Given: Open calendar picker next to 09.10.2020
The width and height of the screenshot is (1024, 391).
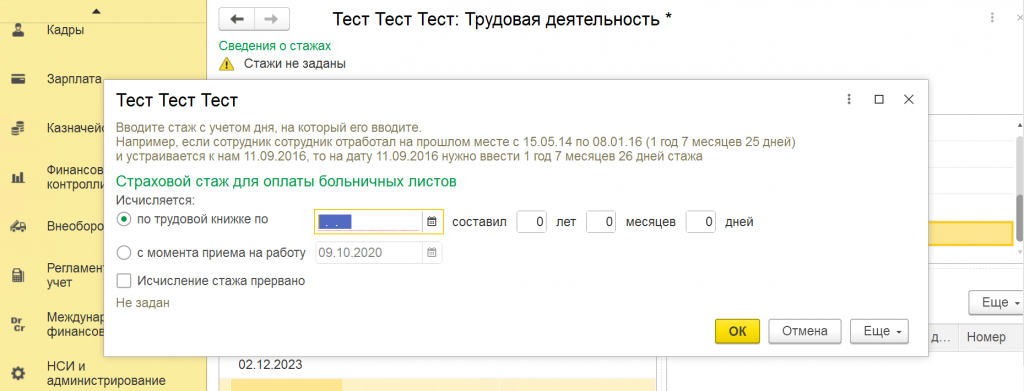Looking at the screenshot, I should (432, 253).
